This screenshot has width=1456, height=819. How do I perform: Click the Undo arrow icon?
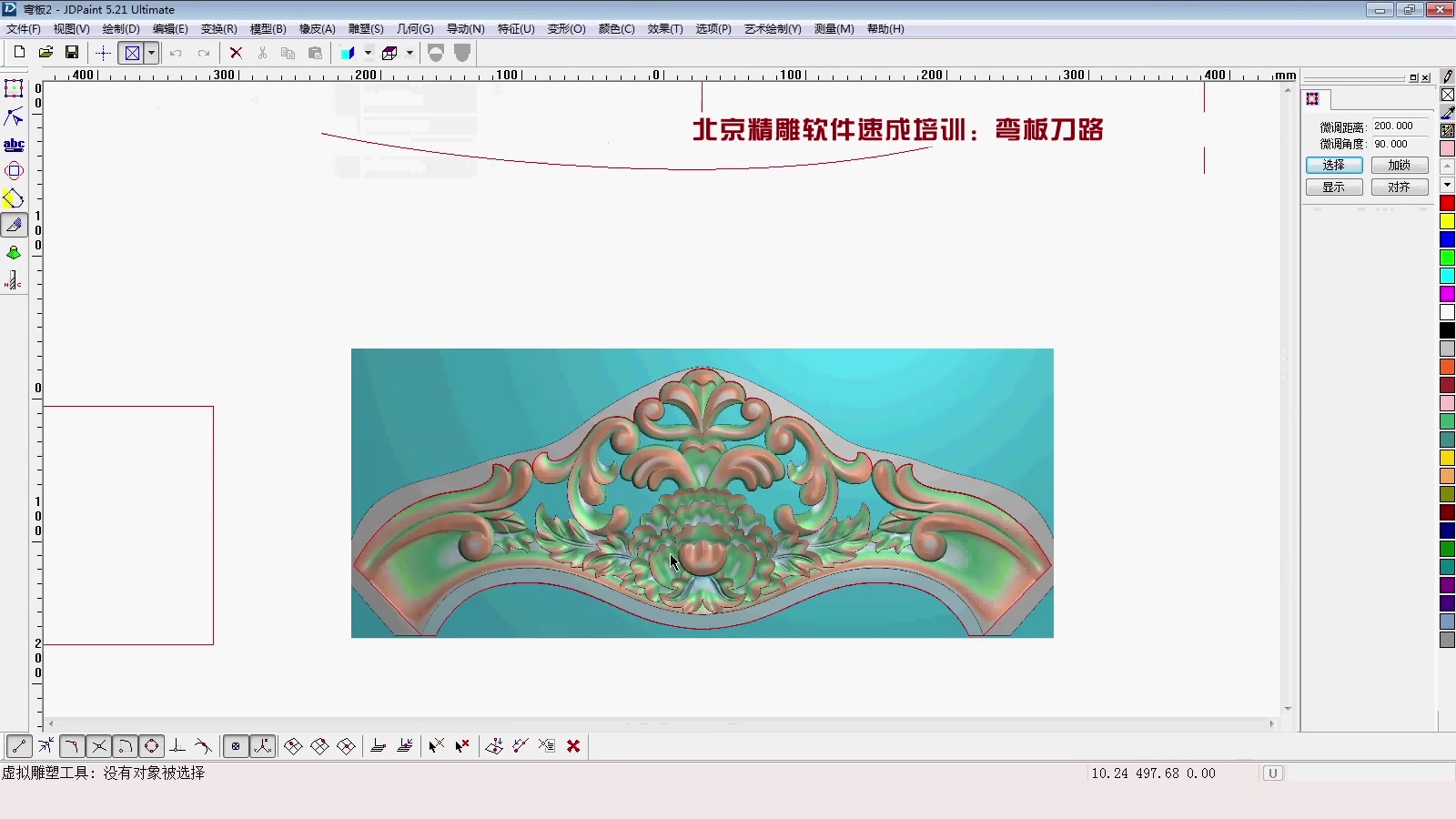click(176, 53)
